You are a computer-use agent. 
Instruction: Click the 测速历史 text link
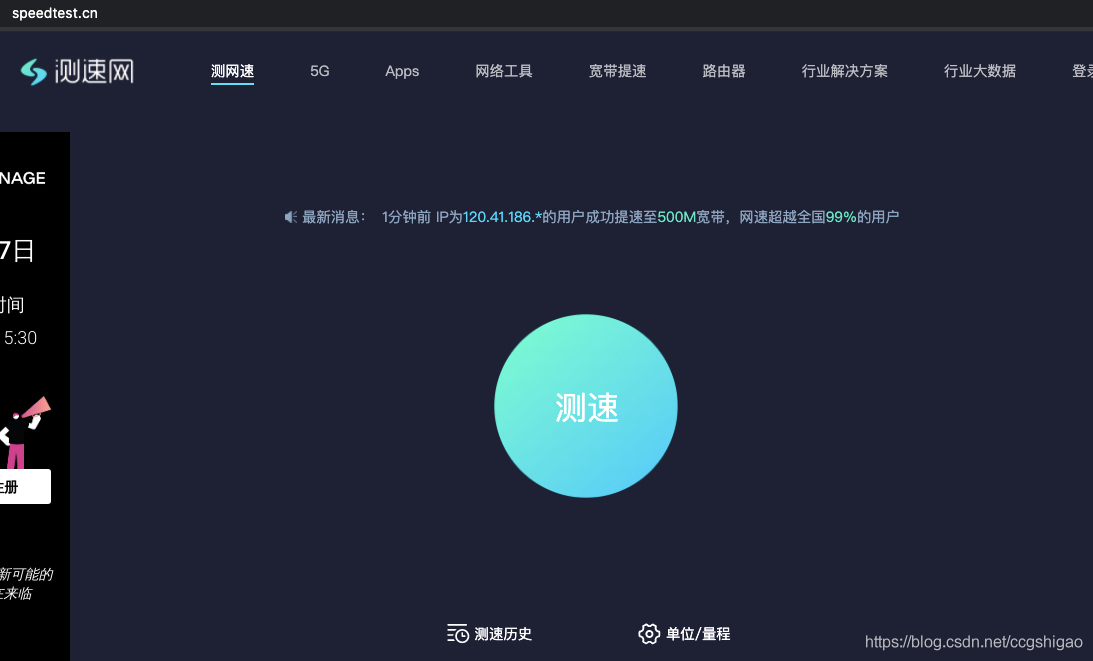click(x=503, y=634)
